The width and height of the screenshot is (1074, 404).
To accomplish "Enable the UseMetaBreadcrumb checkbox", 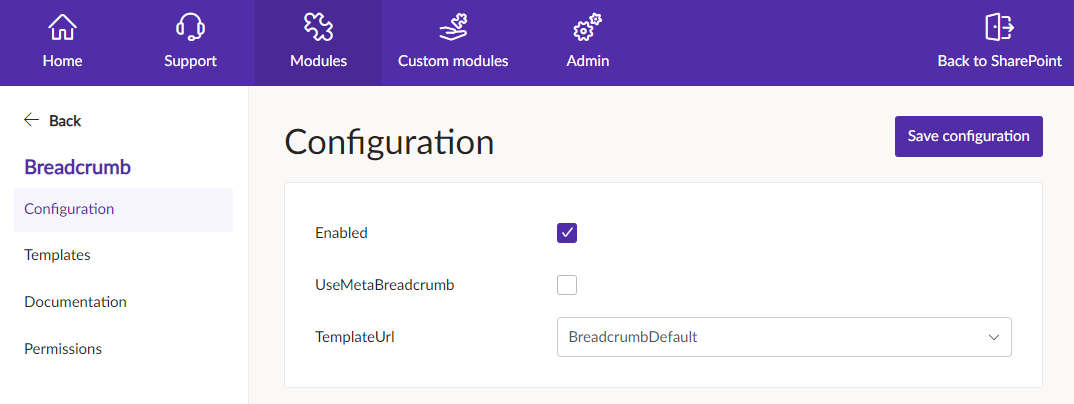I will pos(567,285).
